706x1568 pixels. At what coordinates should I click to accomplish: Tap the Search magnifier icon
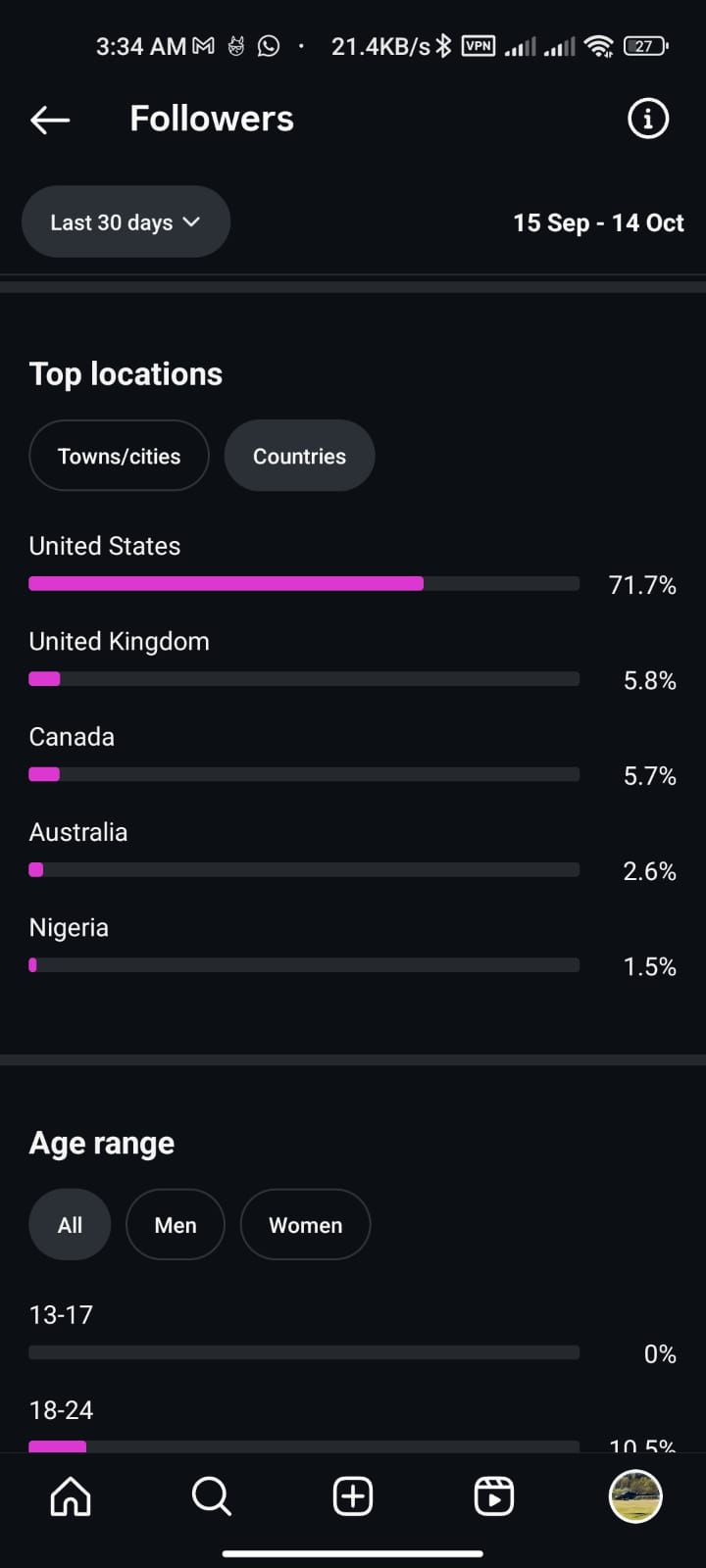click(x=211, y=1496)
